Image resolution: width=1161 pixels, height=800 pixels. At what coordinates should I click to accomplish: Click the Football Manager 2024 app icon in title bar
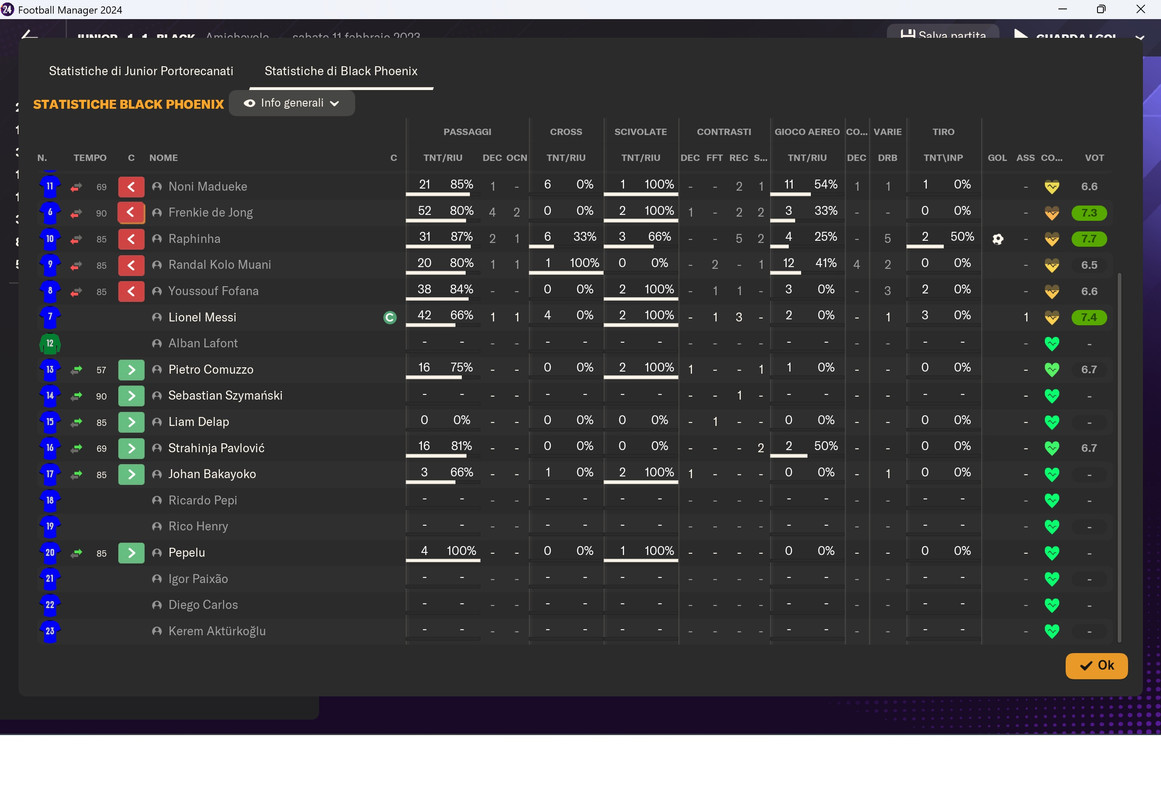(x=7, y=10)
